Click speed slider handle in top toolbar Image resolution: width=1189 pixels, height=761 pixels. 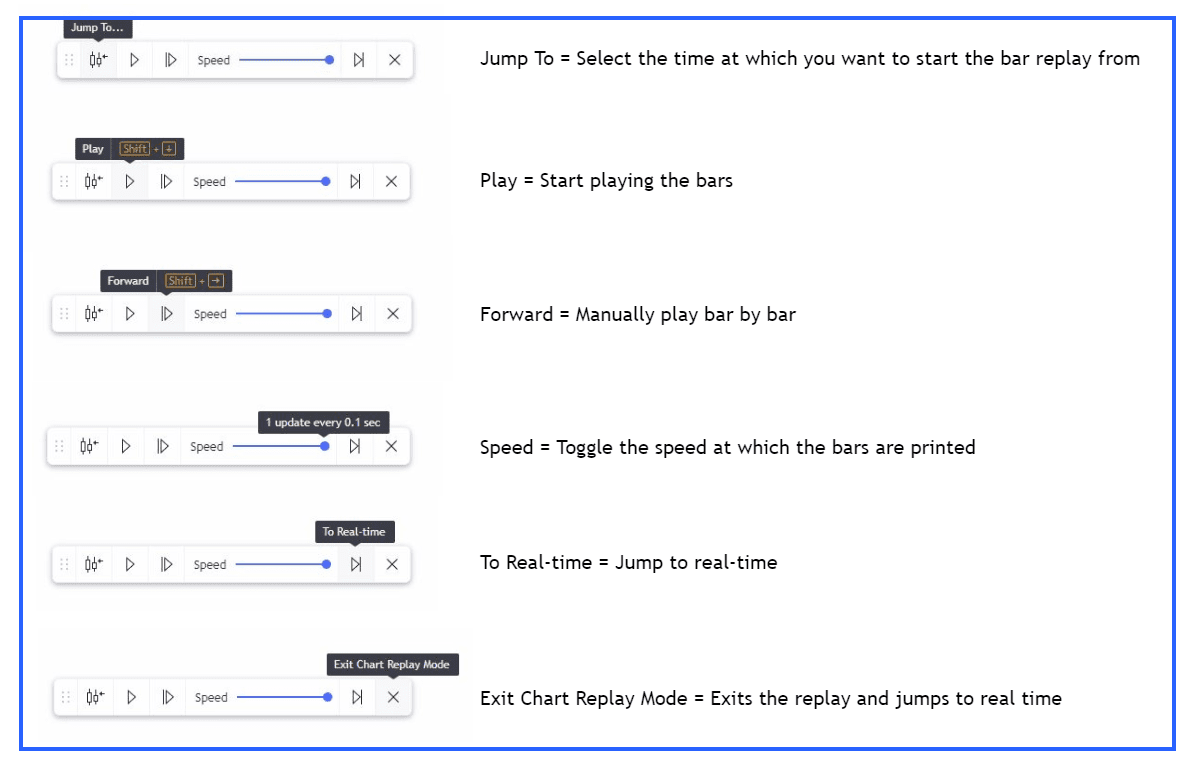point(329,60)
